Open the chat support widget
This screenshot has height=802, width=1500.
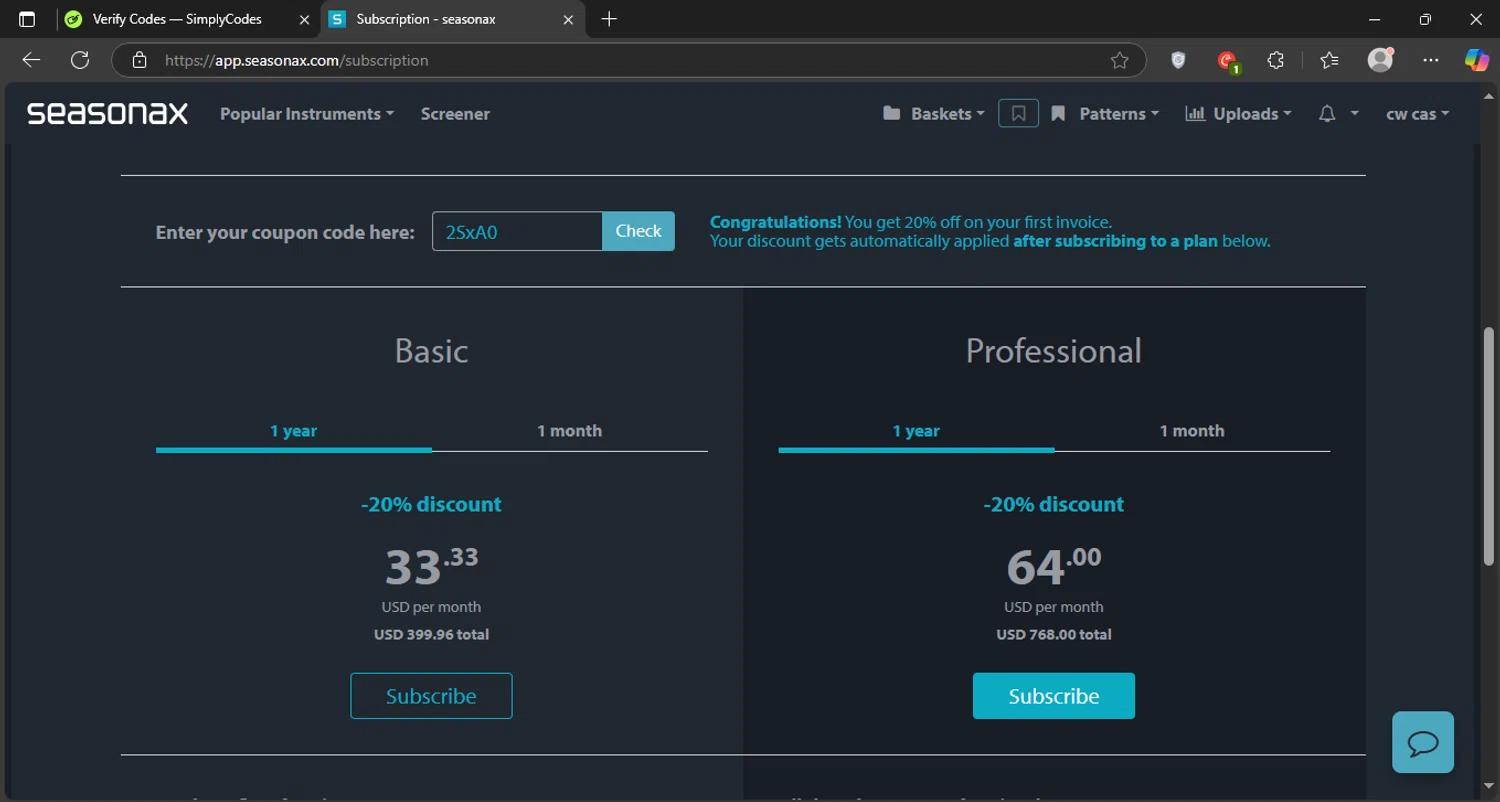pyautogui.click(x=1423, y=742)
